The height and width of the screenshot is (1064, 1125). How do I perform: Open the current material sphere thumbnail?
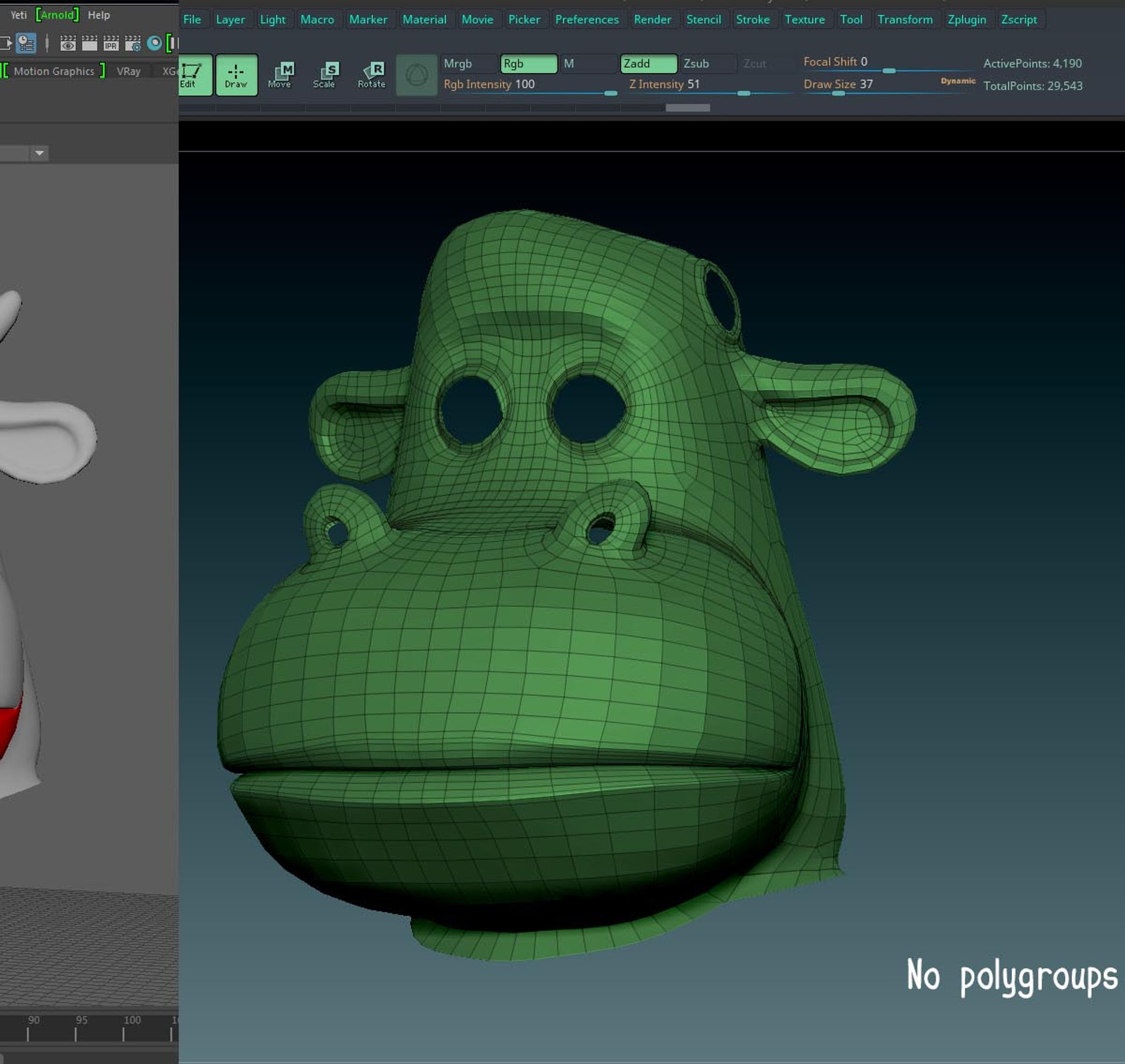point(416,75)
